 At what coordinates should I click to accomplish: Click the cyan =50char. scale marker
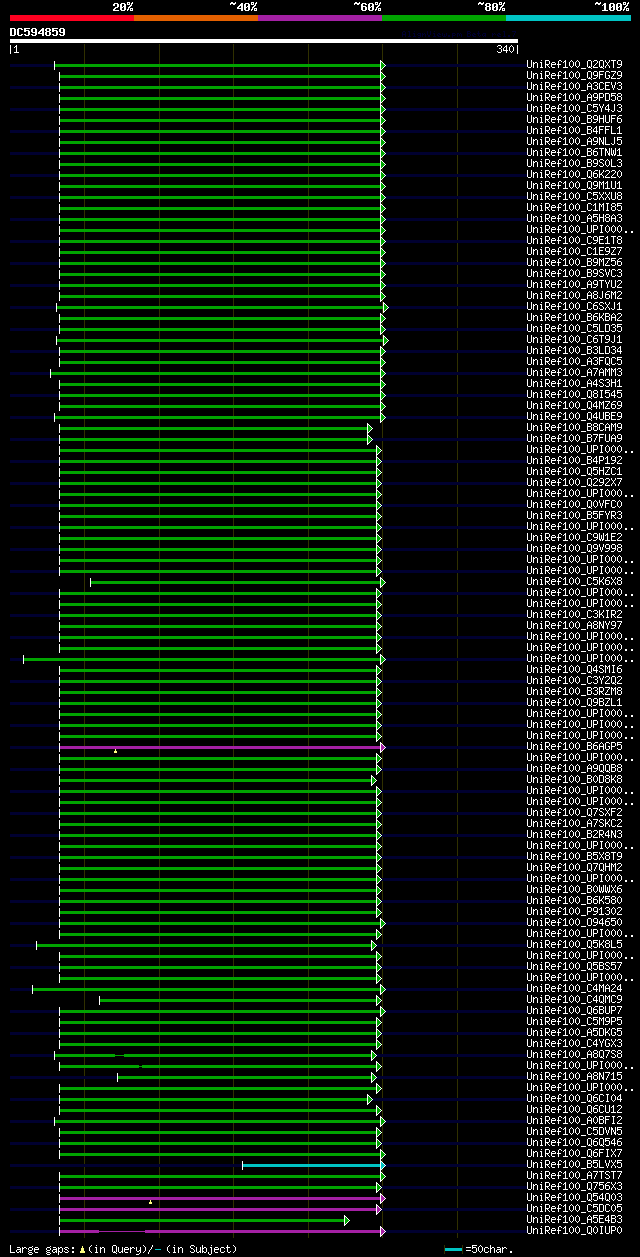453,1249
